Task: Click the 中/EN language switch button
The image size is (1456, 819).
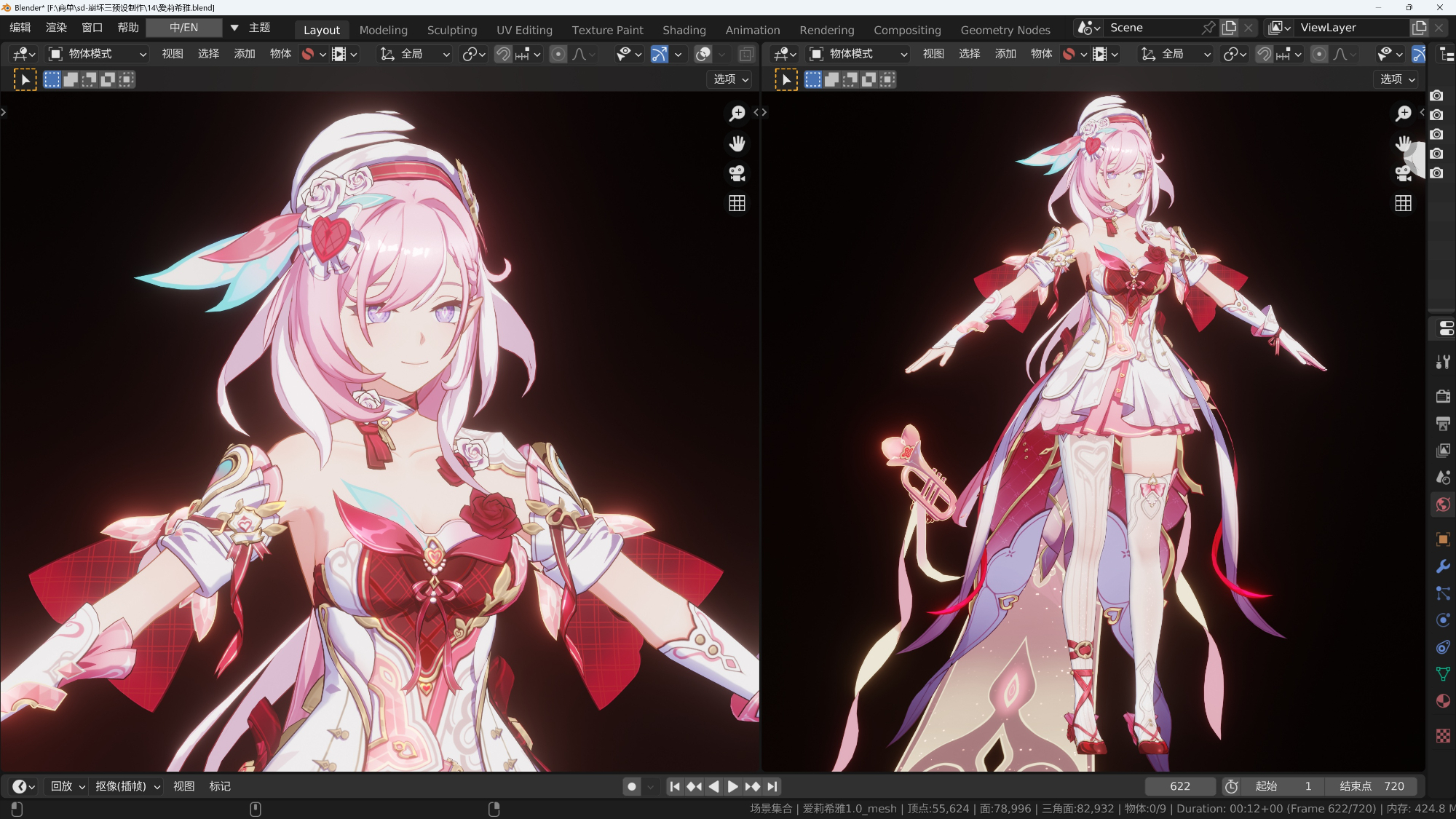Action: [x=183, y=28]
